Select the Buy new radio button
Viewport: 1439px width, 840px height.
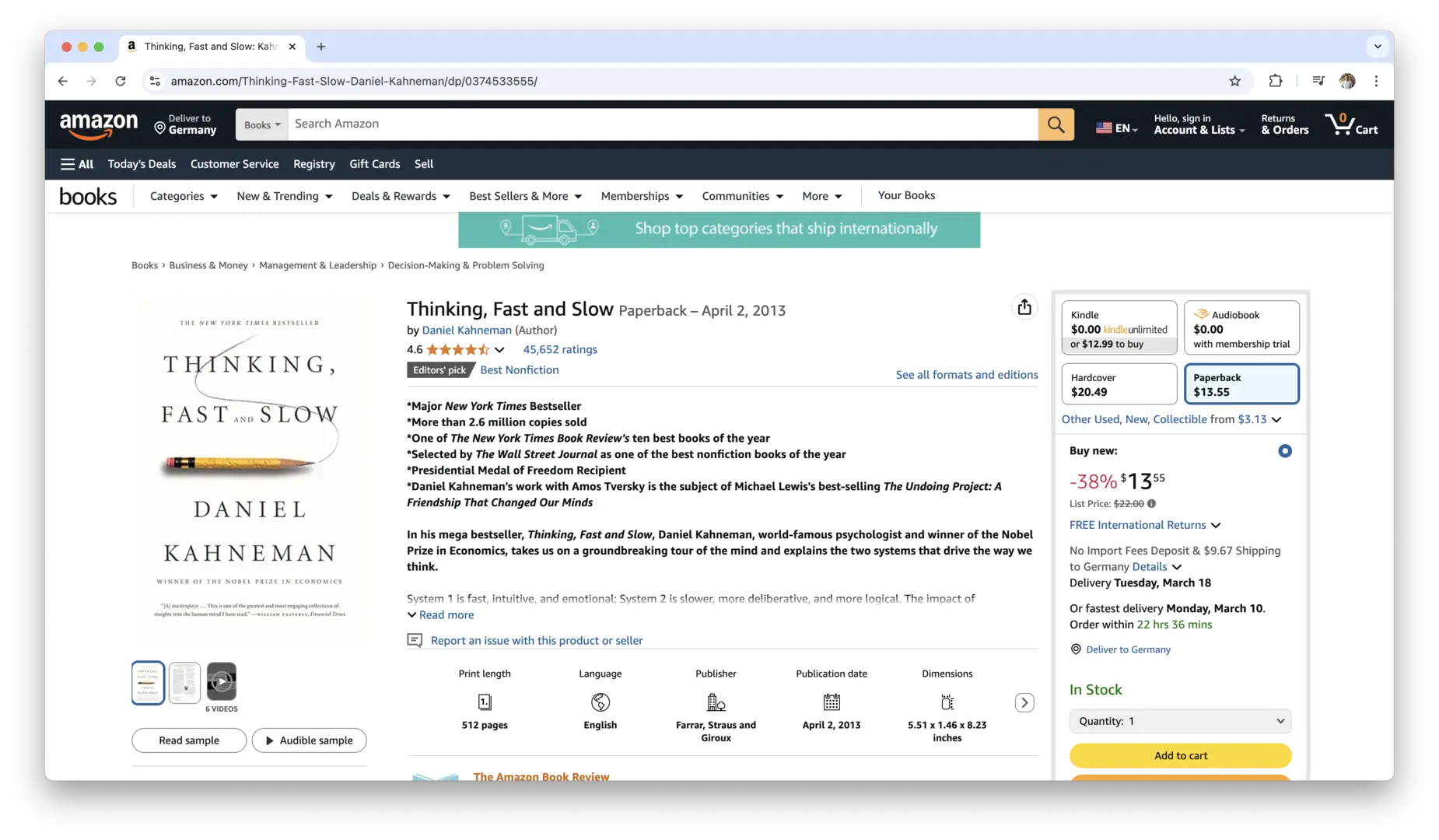coord(1285,451)
